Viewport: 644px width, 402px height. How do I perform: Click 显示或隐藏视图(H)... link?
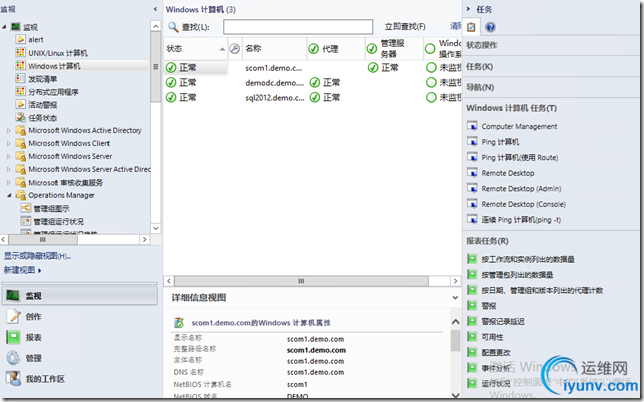pos(37,256)
